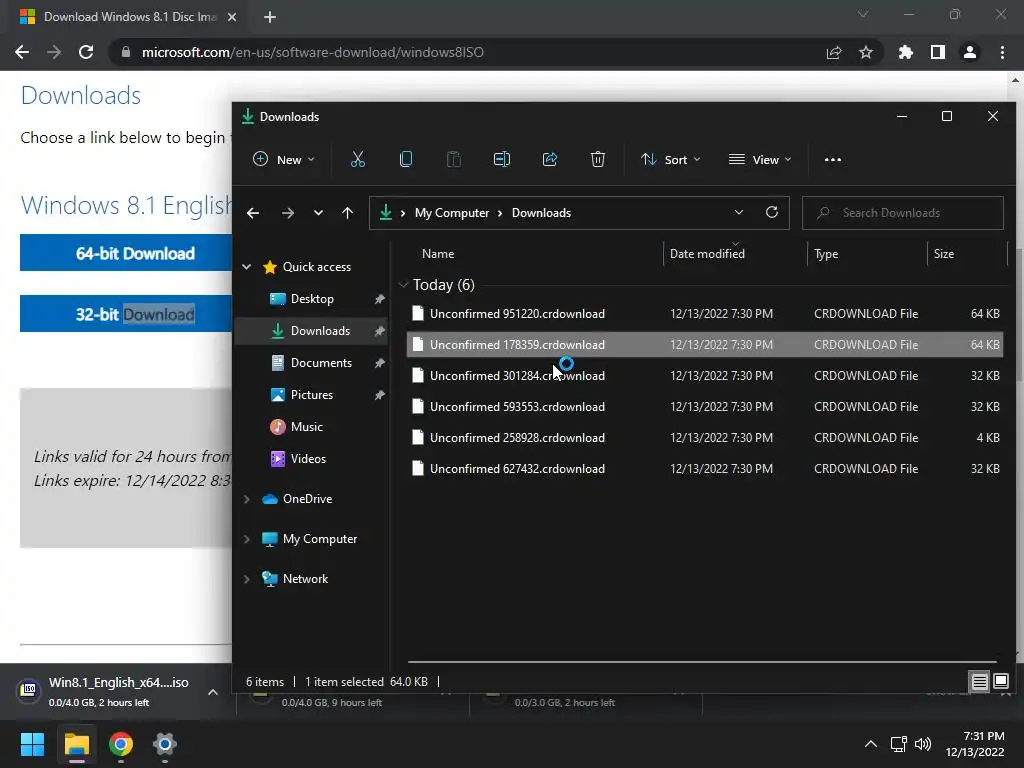Open the View dropdown

click(760, 159)
